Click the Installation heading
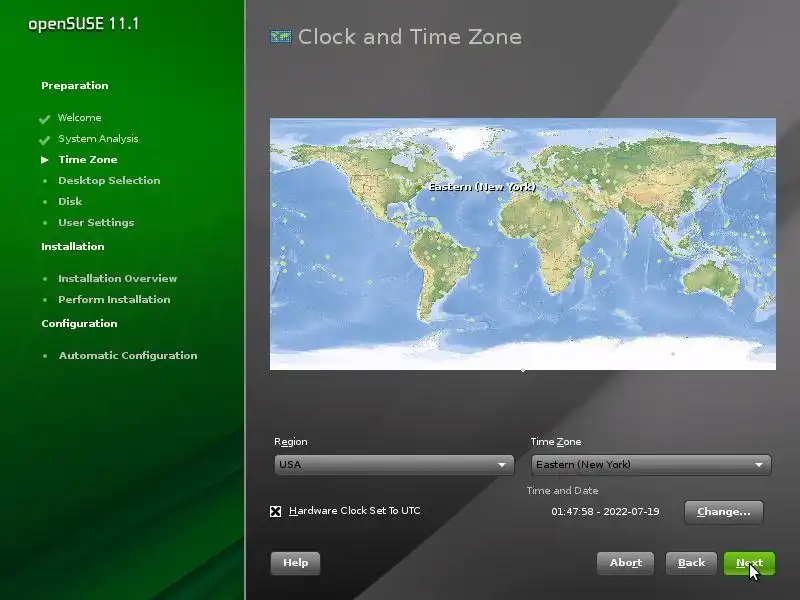Screen dimensions: 800x600 [x=72, y=246]
